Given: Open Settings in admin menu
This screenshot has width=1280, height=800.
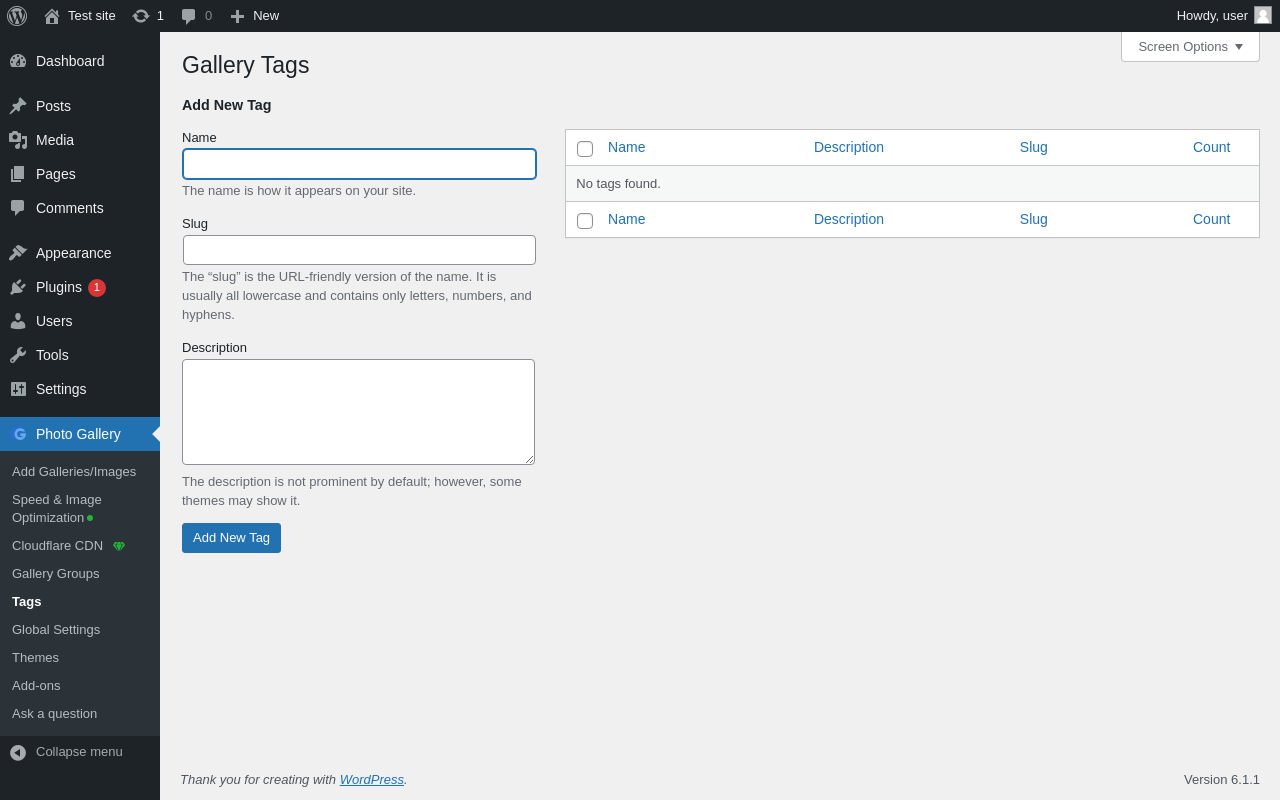Looking at the screenshot, I should [x=80, y=389].
